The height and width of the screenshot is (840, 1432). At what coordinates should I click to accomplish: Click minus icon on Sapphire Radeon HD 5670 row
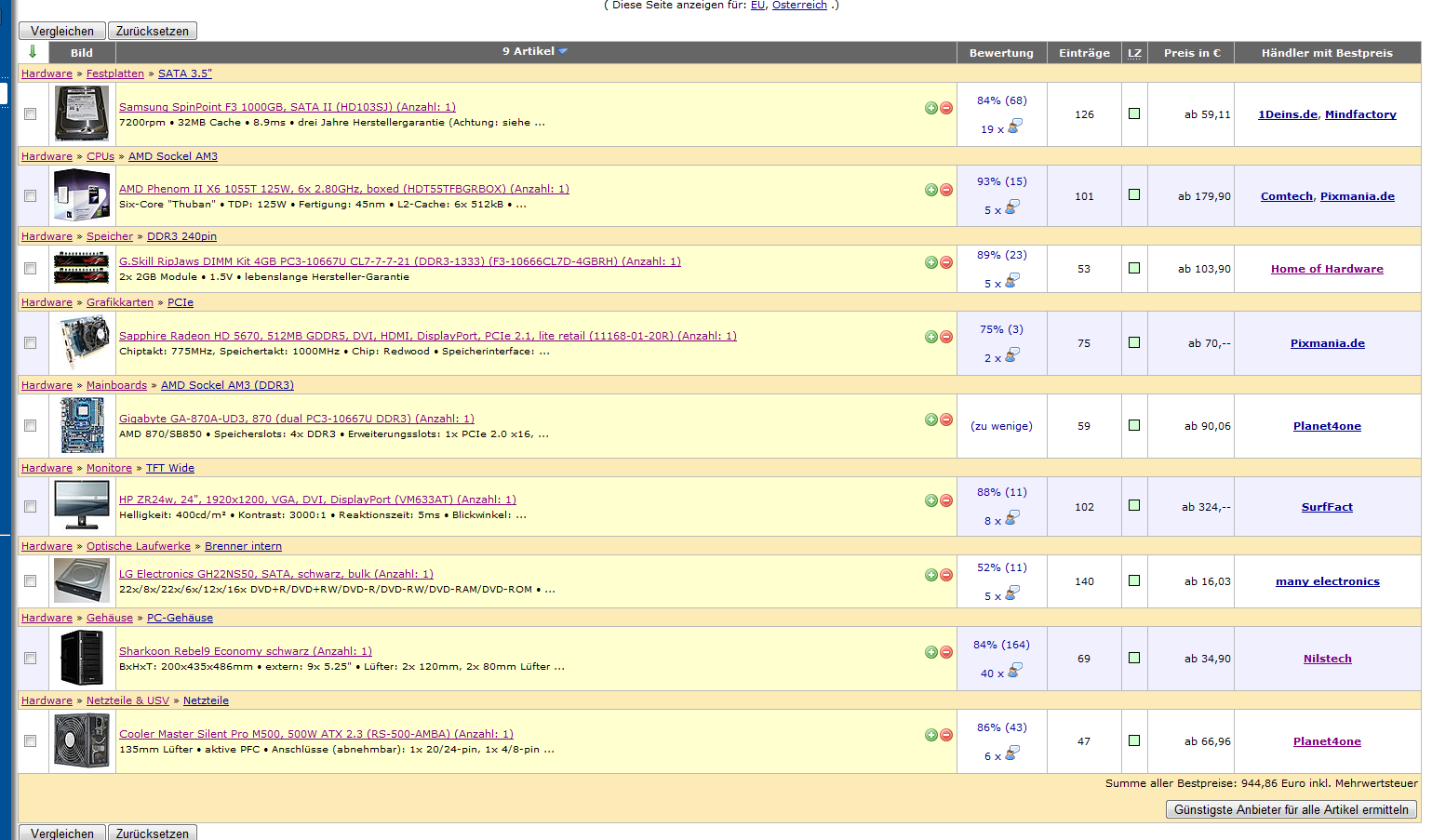tap(946, 337)
